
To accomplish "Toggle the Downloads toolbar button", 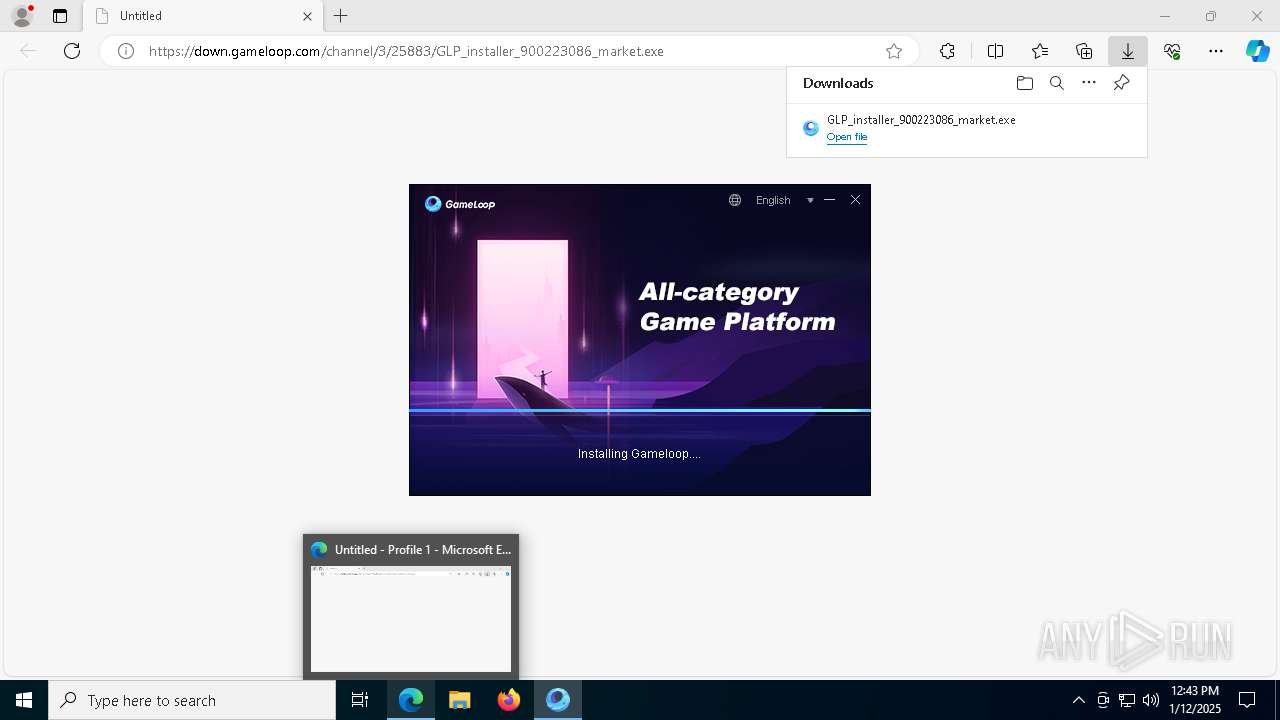I will pyautogui.click(x=1128, y=51).
